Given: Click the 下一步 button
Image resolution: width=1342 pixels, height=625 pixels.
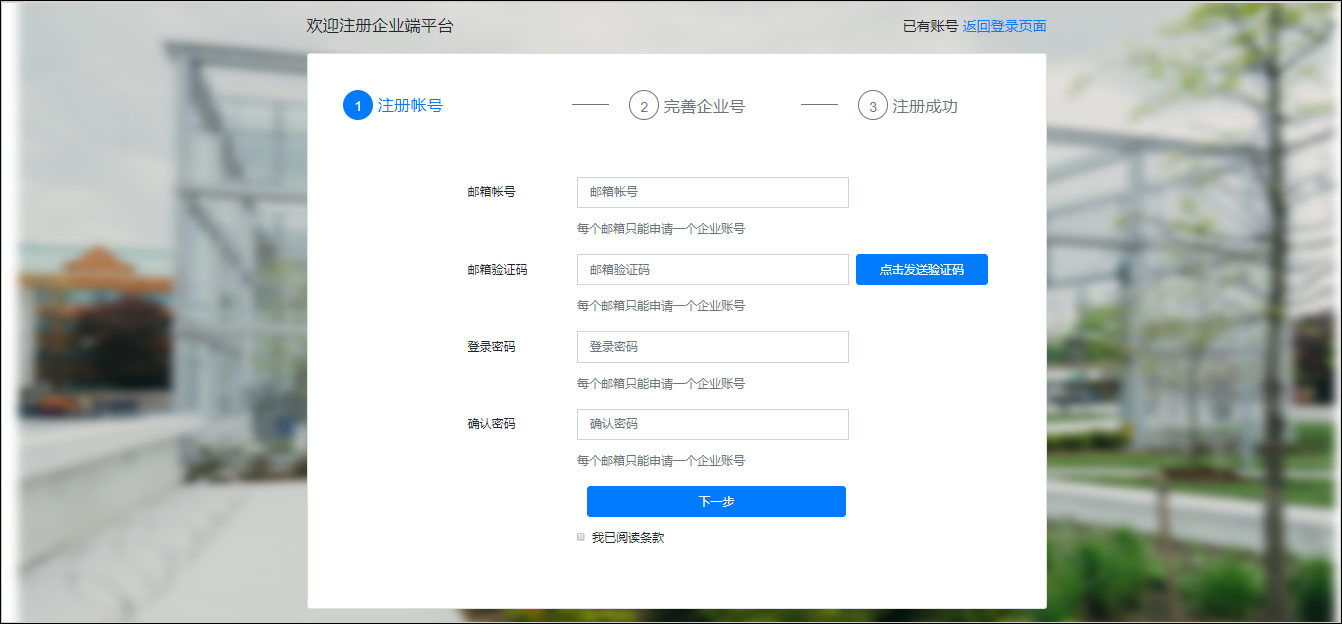Looking at the screenshot, I should pos(716,502).
